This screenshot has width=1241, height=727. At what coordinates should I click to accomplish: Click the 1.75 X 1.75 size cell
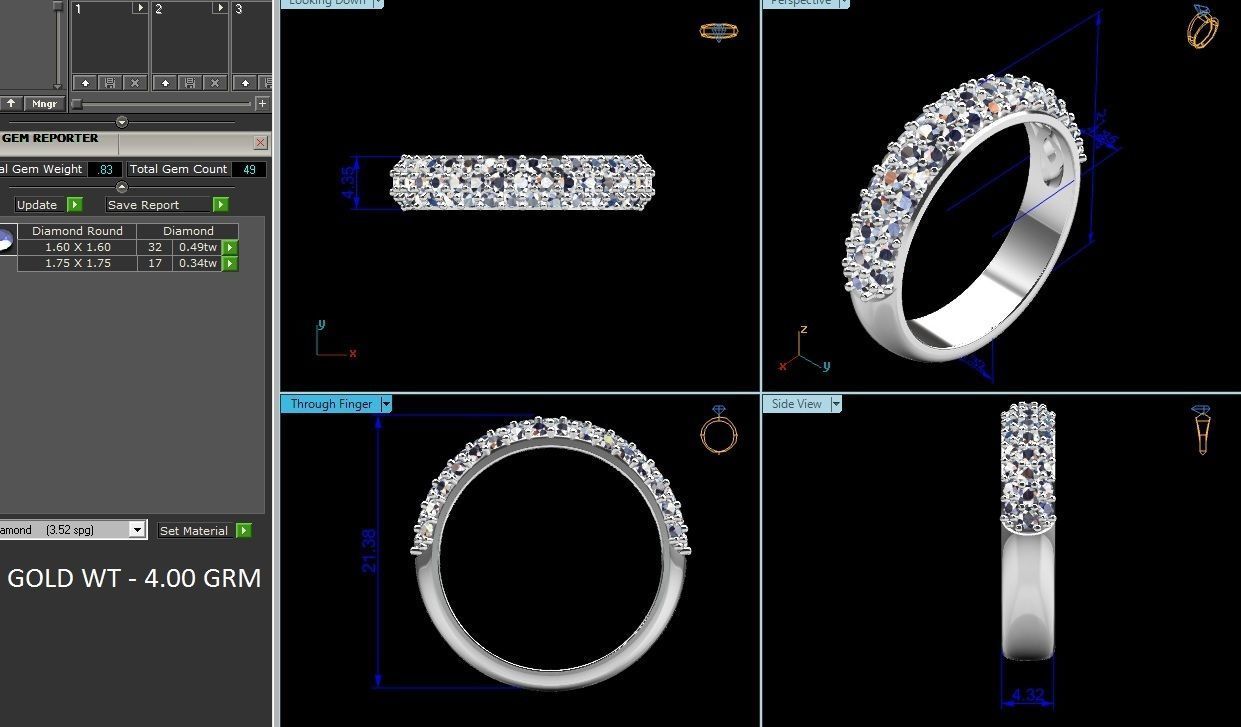[78, 263]
